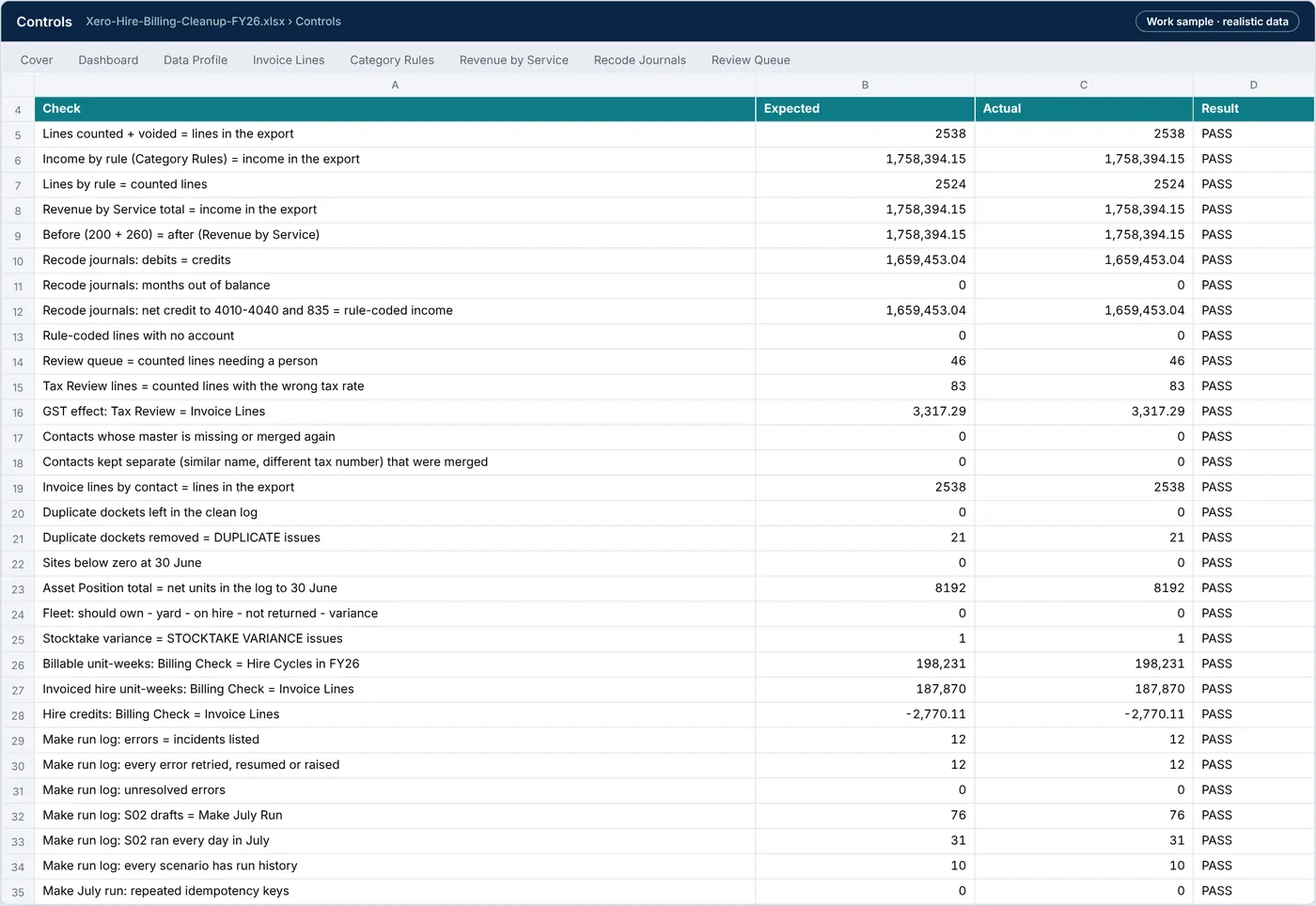The width and height of the screenshot is (1316, 906).
Task: Click 'Hire credits: Billing Check = Invoice Lines'
Action: pyautogui.click(x=395, y=714)
